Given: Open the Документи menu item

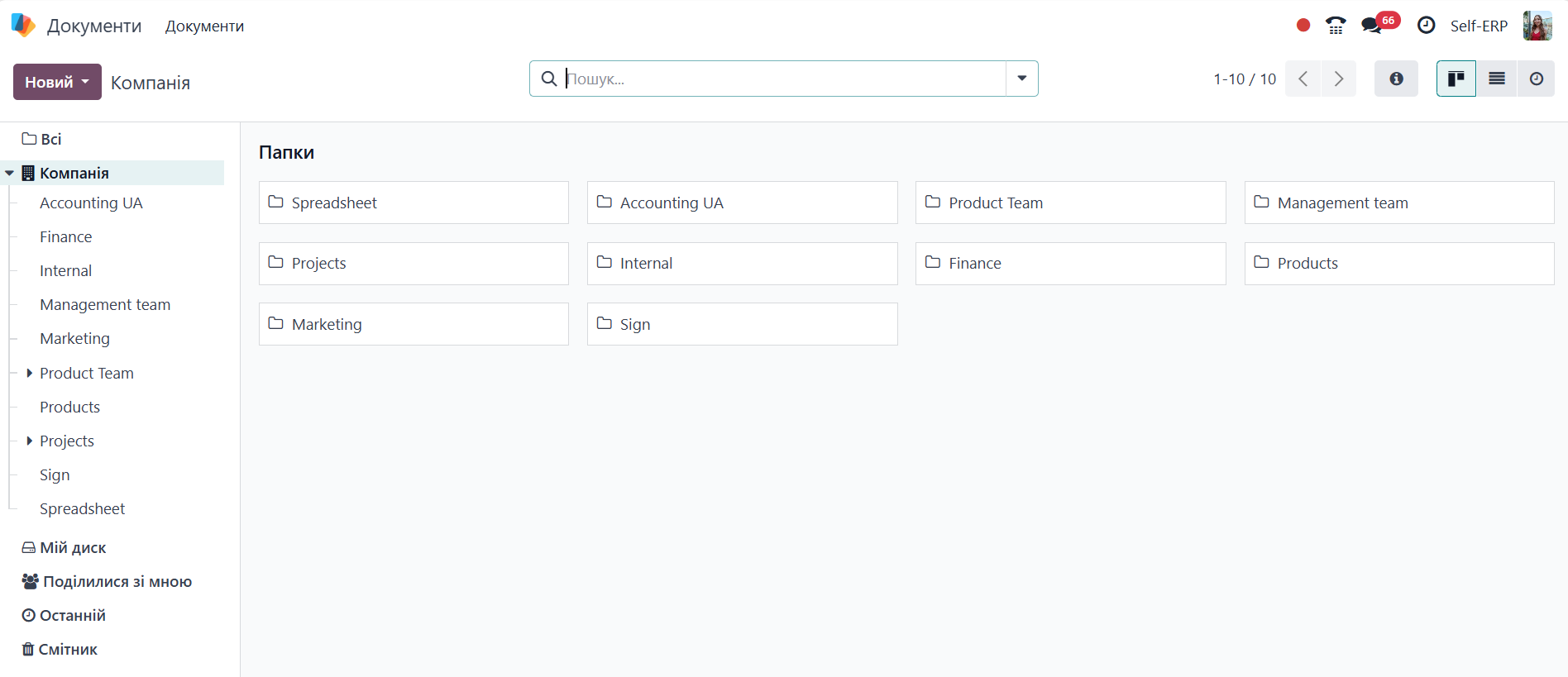Looking at the screenshot, I should tap(204, 26).
